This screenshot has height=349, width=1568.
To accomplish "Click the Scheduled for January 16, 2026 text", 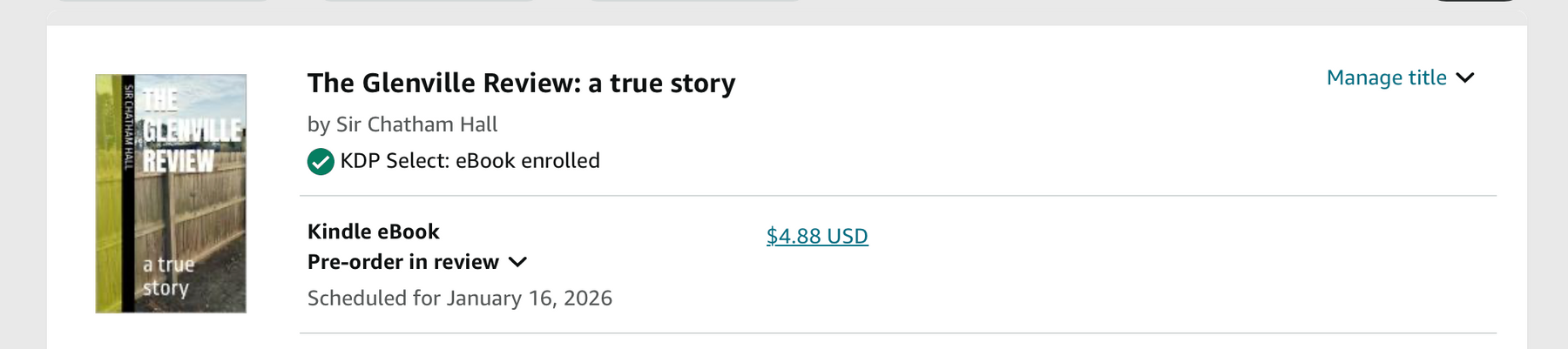I will 459,299.
